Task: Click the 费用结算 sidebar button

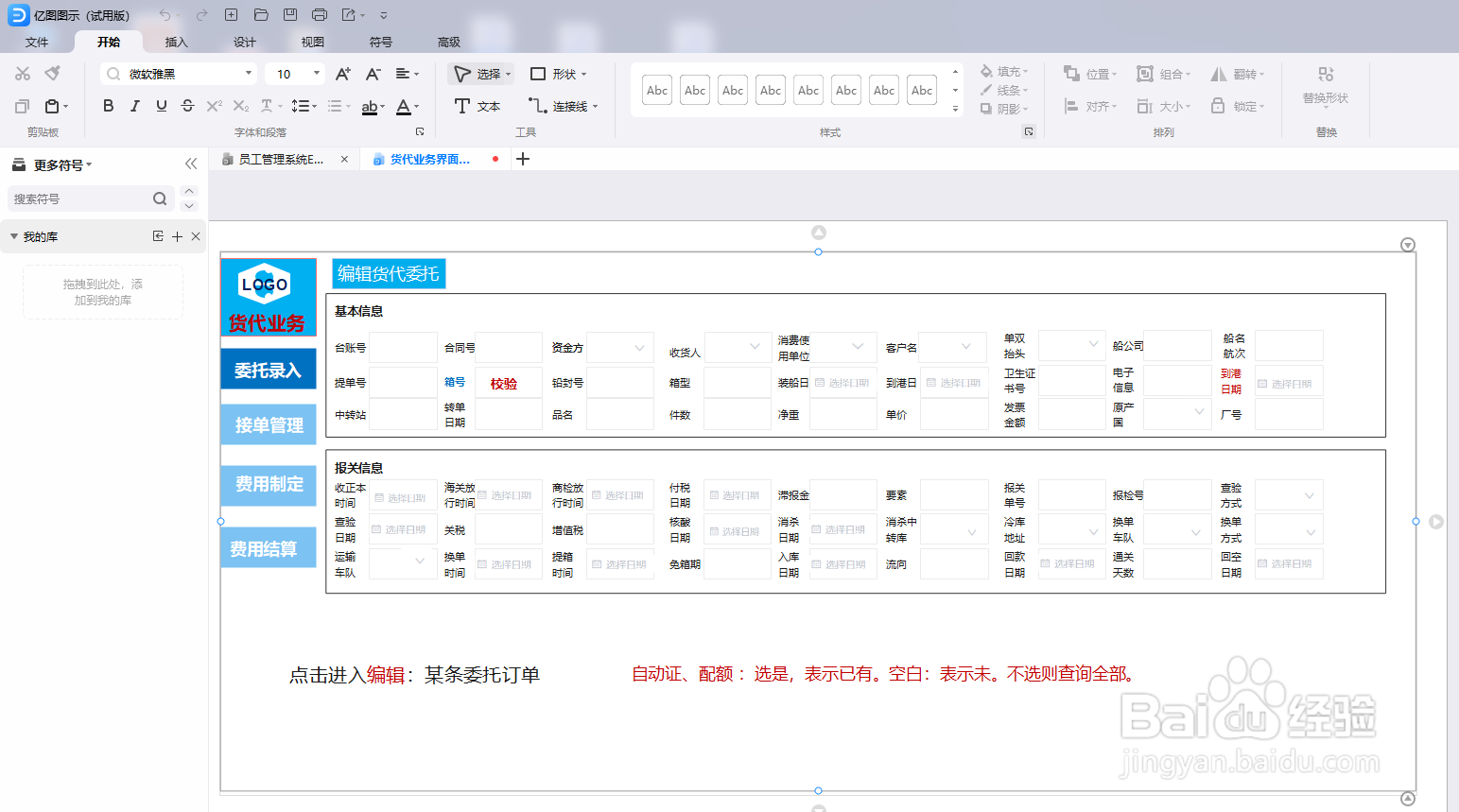Action: [x=269, y=548]
